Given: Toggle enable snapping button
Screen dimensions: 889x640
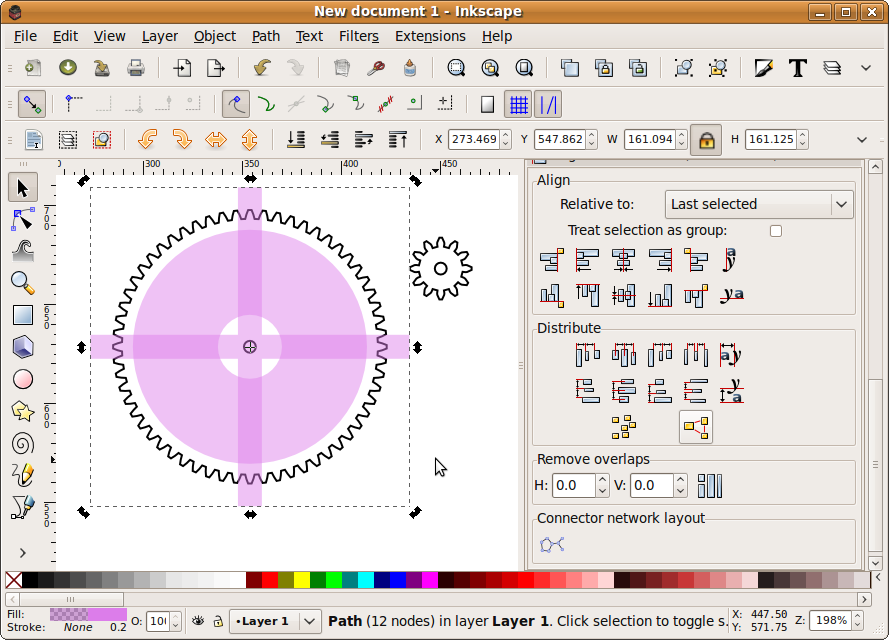Looking at the screenshot, I should click(32, 104).
